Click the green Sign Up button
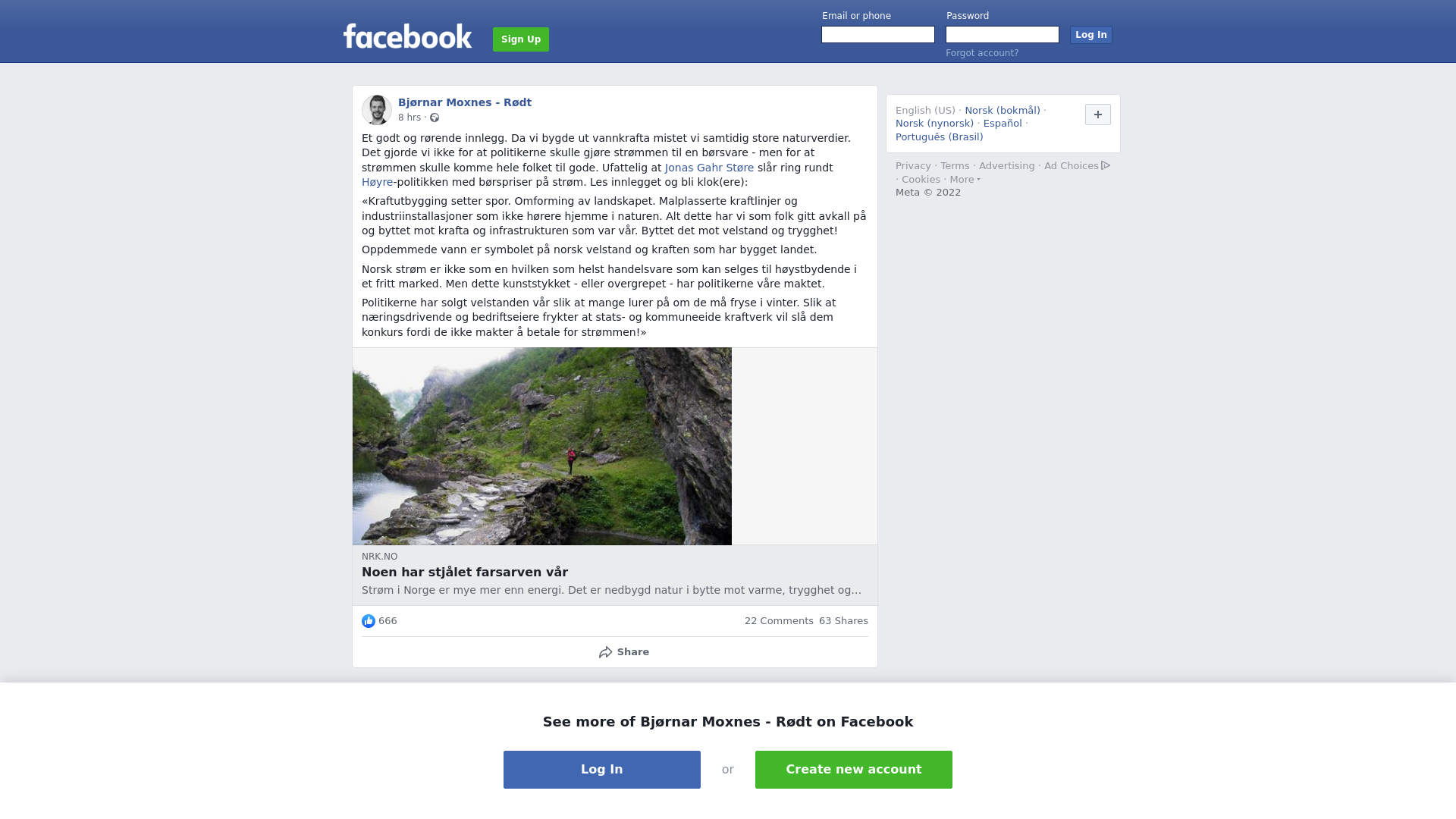 click(x=521, y=39)
